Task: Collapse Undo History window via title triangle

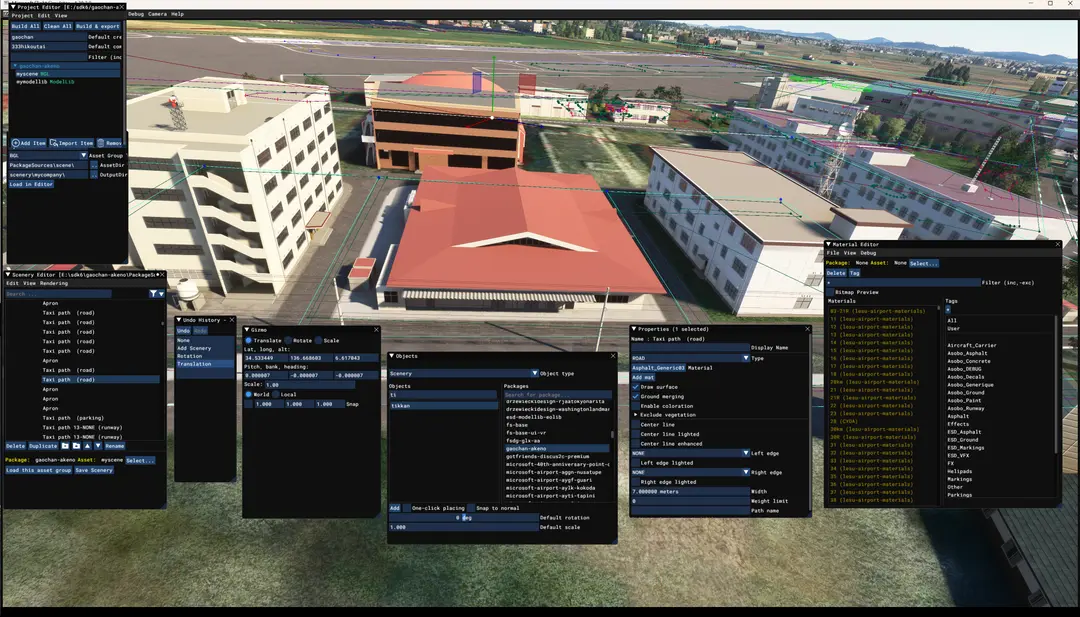Action: (x=179, y=320)
